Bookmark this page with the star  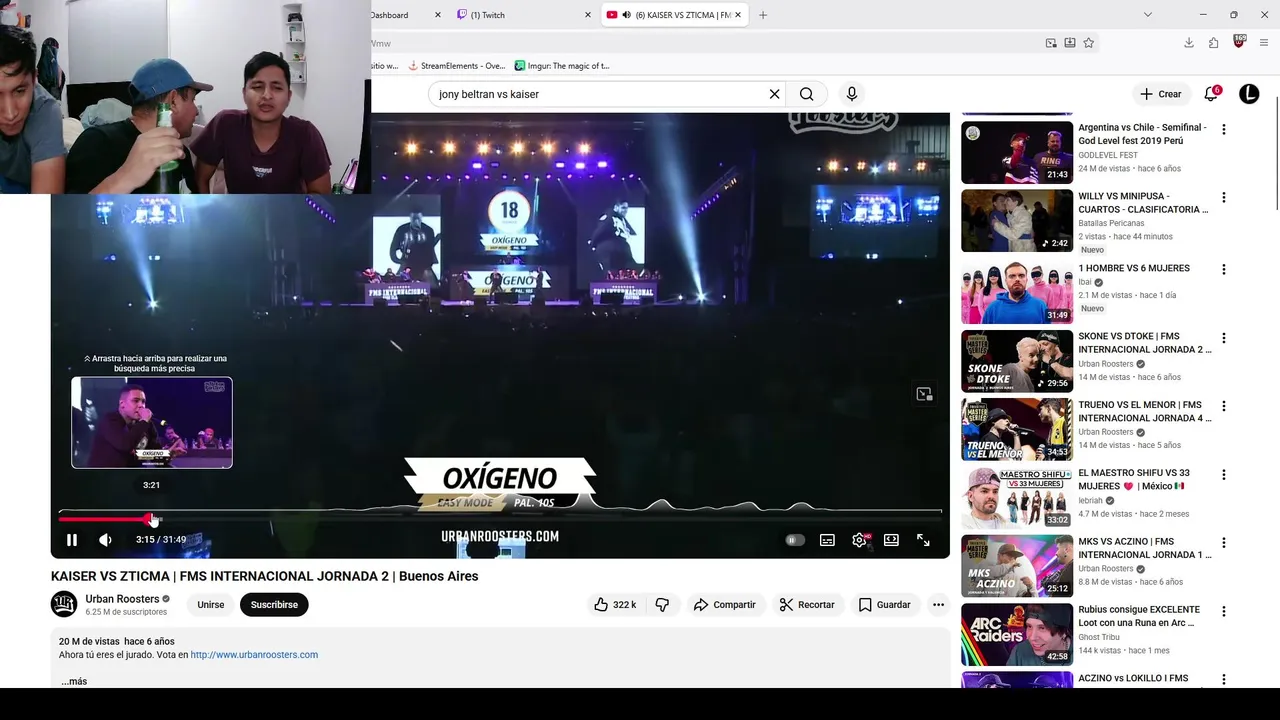(1089, 43)
